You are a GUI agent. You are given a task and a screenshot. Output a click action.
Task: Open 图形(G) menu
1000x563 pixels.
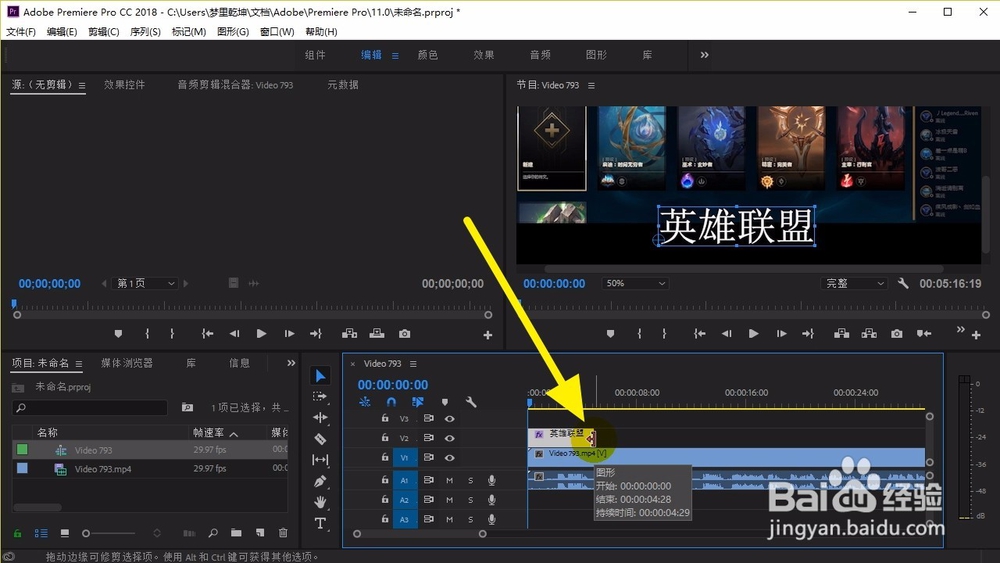[233, 31]
